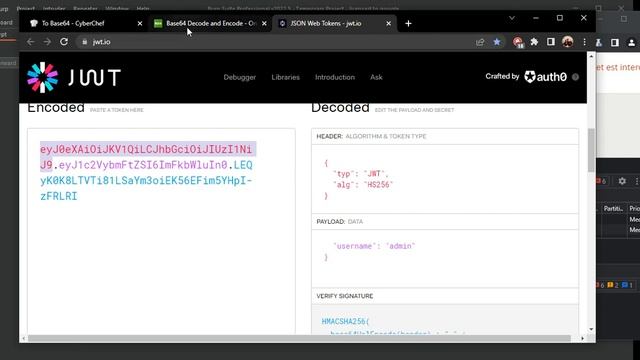Image resolution: width=640 pixels, height=360 pixels.
Task: Close the jwt.io tab
Action: tap(389, 24)
